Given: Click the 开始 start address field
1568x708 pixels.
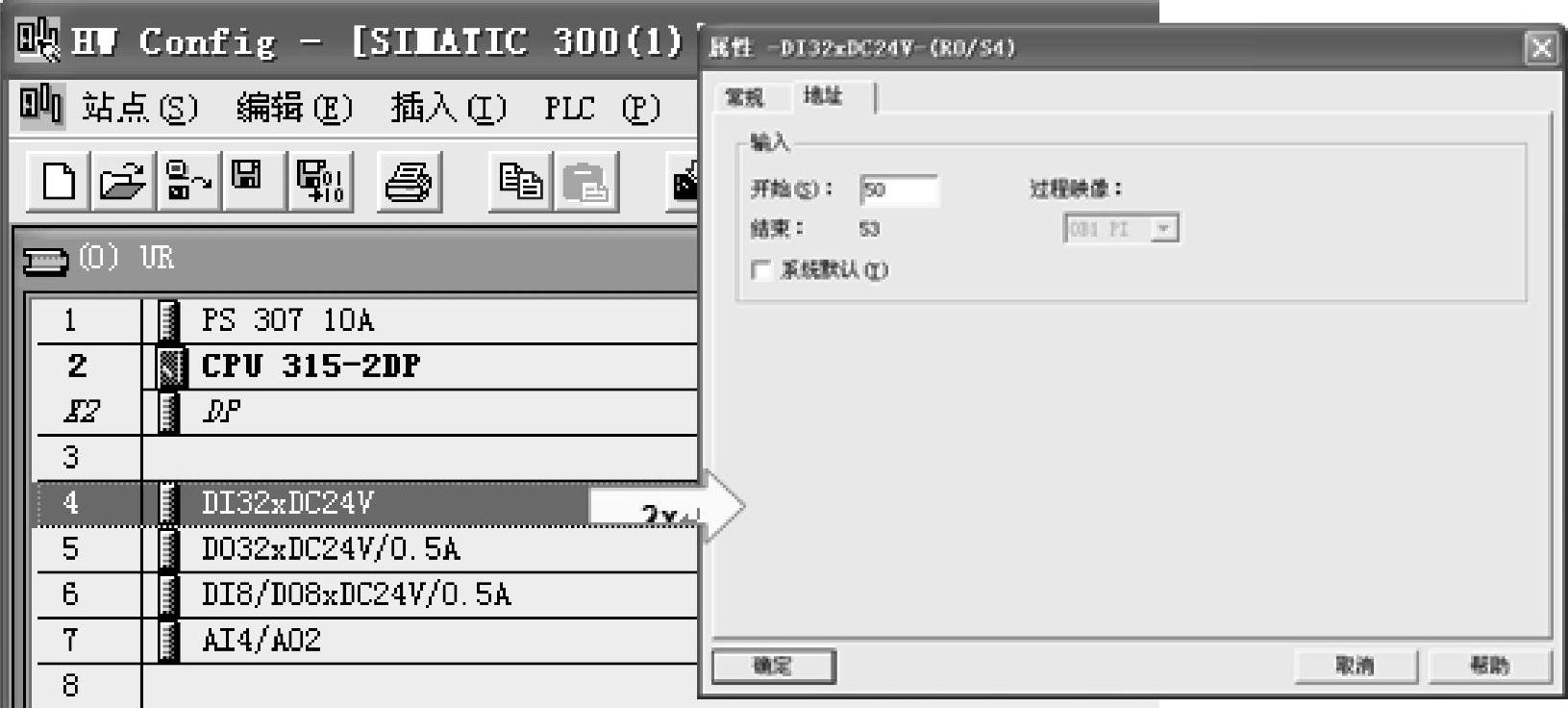Looking at the screenshot, I should coord(899,190).
